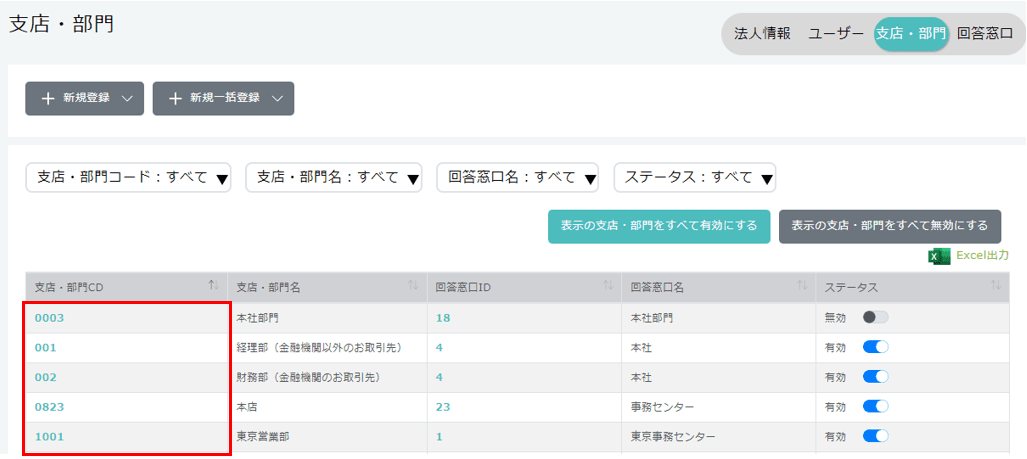Enable status toggle for 本社部門 row

coord(875,318)
